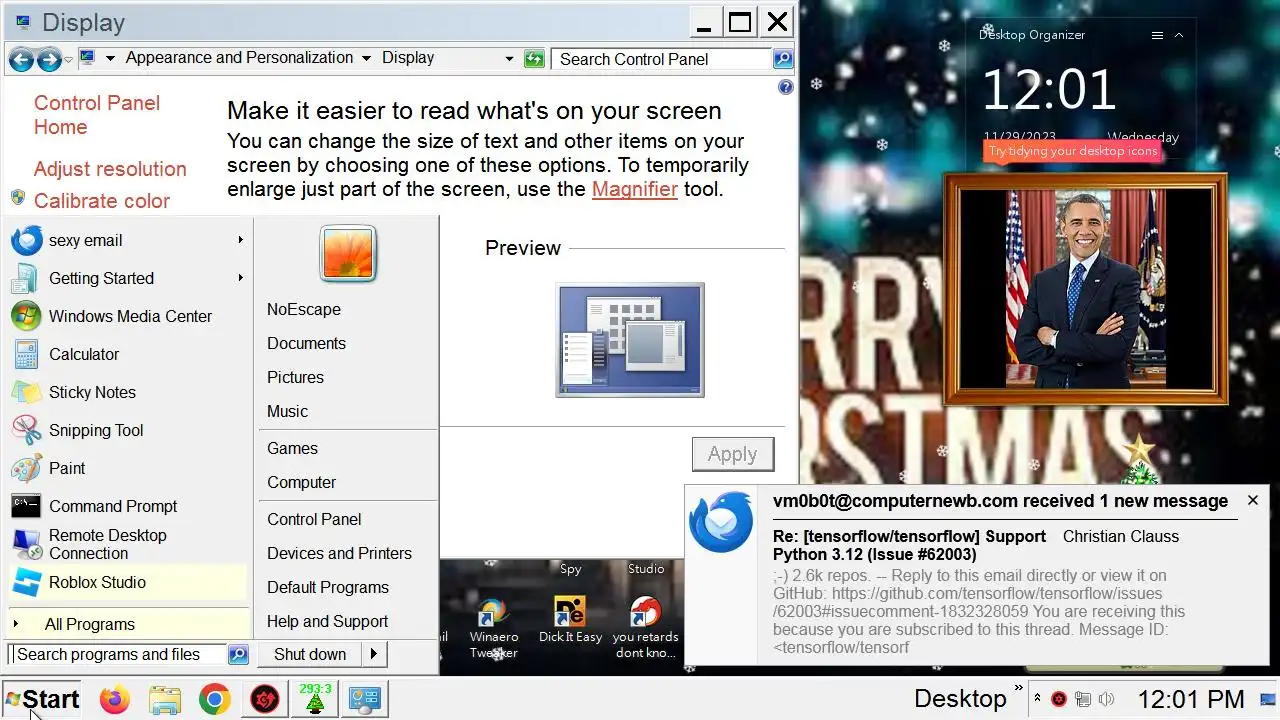
Task: Dismiss the Thunderbird new message notification
Action: tap(1253, 500)
